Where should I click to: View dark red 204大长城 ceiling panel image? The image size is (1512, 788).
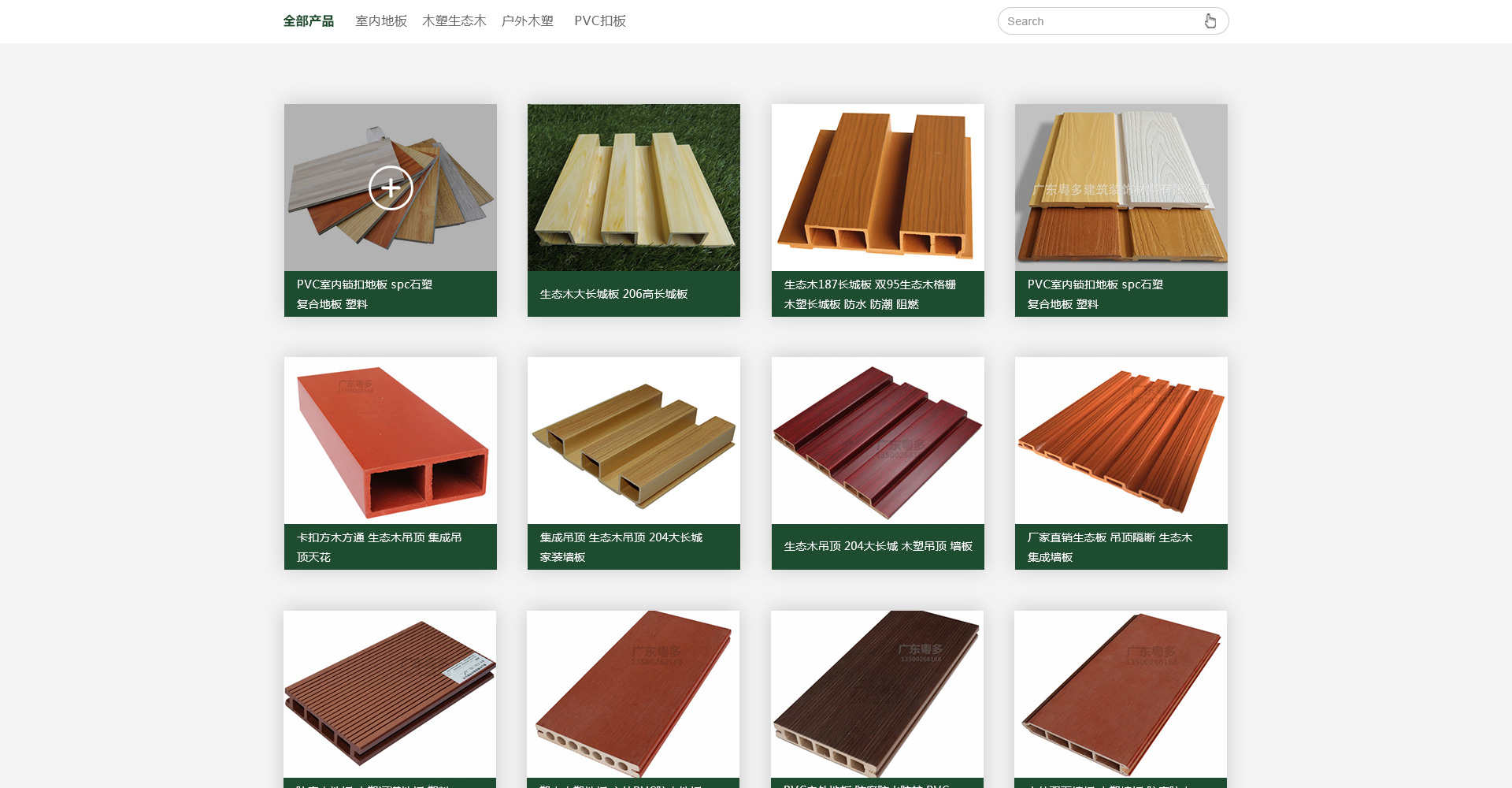pos(877,440)
